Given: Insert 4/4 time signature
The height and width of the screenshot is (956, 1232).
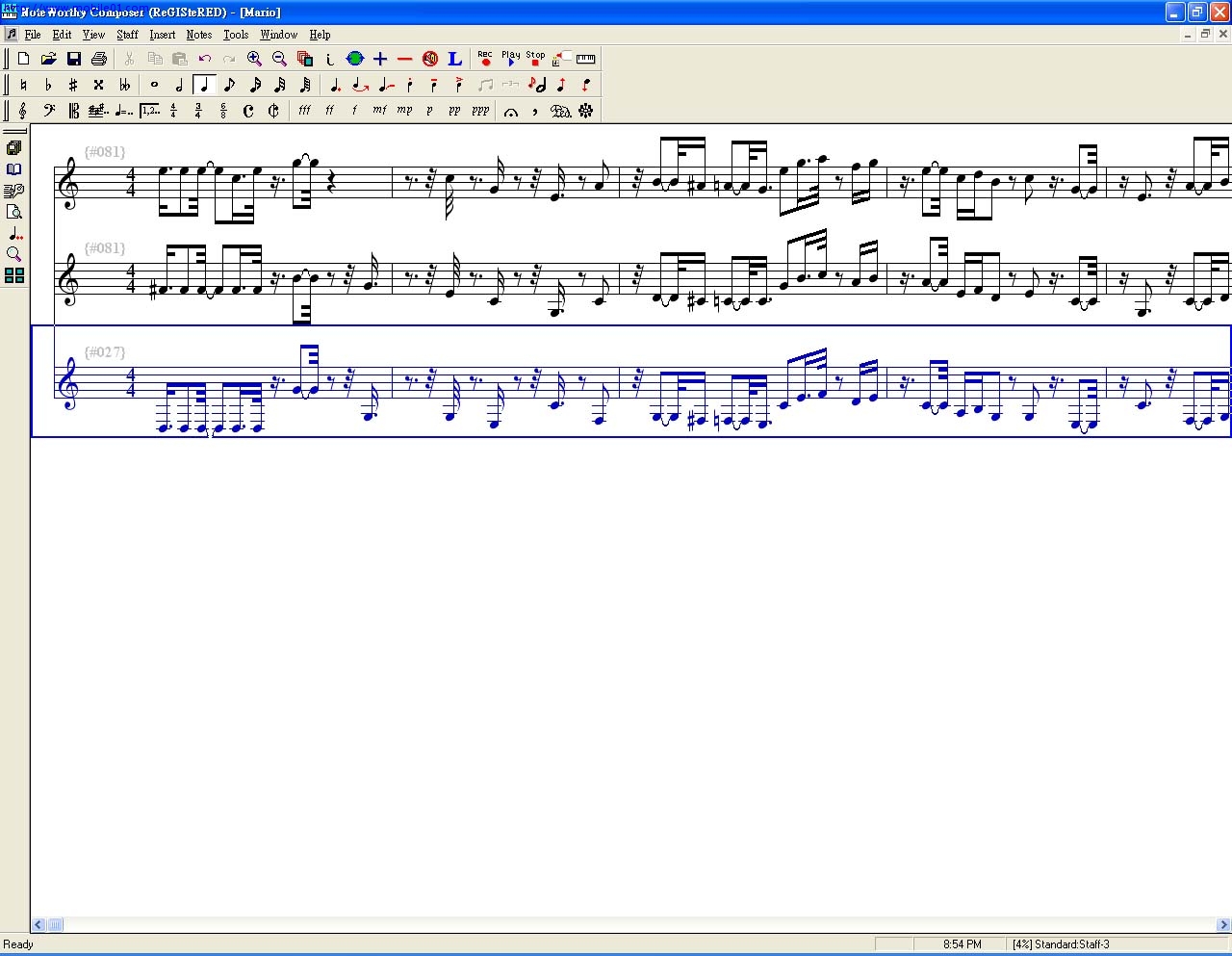Looking at the screenshot, I should click(x=174, y=111).
